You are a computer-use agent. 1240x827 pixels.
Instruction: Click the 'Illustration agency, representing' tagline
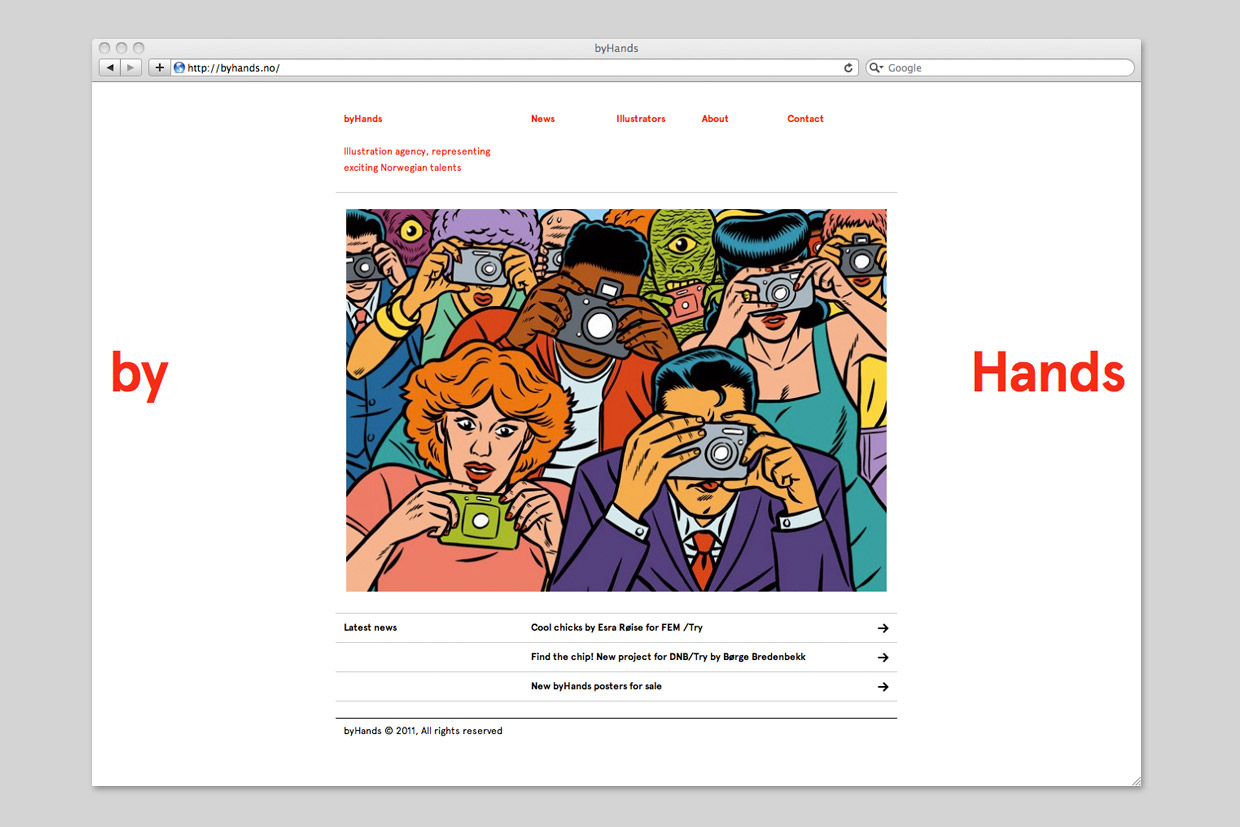pyautogui.click(x=417, y=152)
